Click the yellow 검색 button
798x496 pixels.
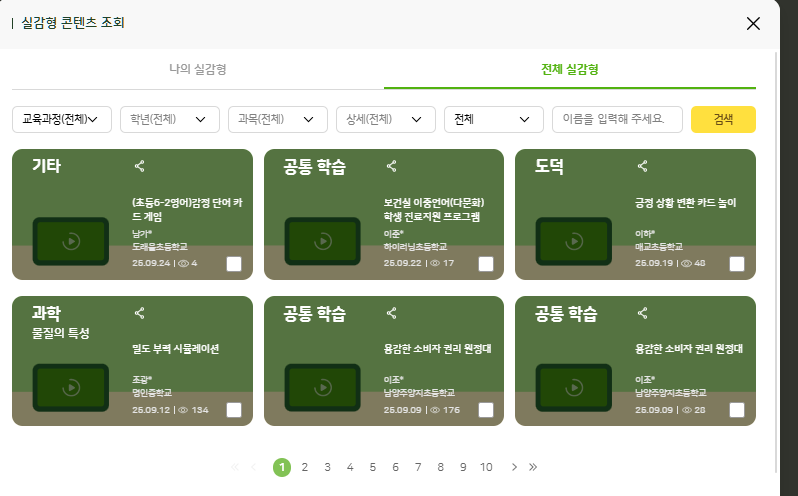point(723,120)
